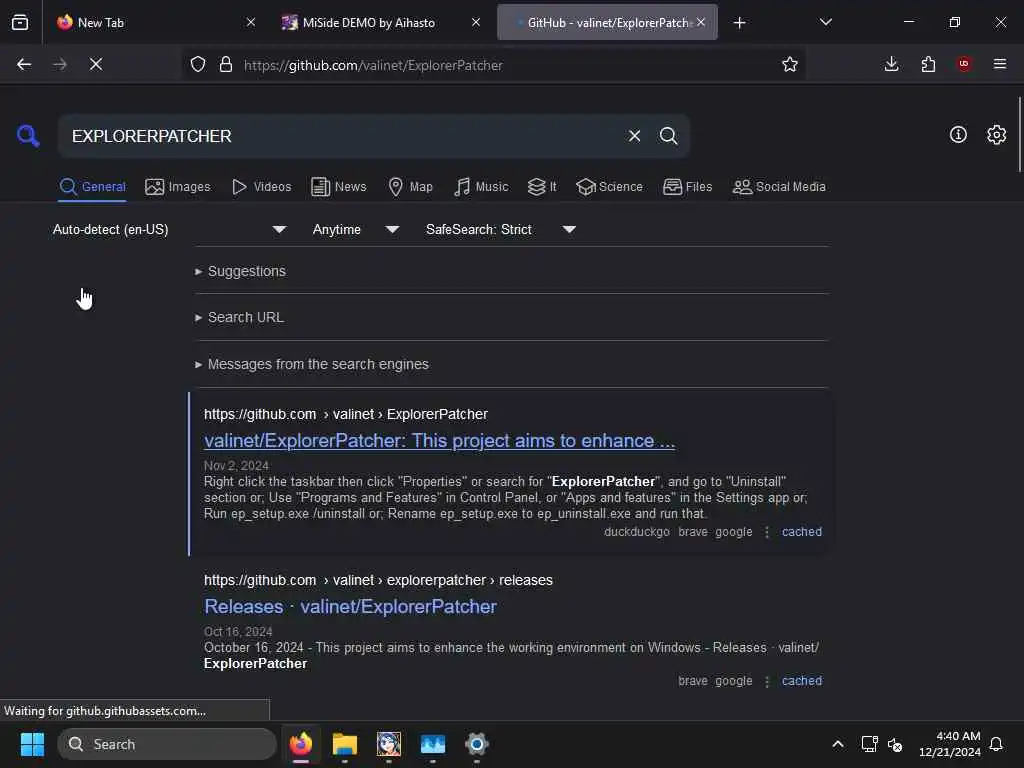Open the Windows Start menu
The height and width of the screenshot is (768, 1024).
pyautogui.click(x=32, y=744)
